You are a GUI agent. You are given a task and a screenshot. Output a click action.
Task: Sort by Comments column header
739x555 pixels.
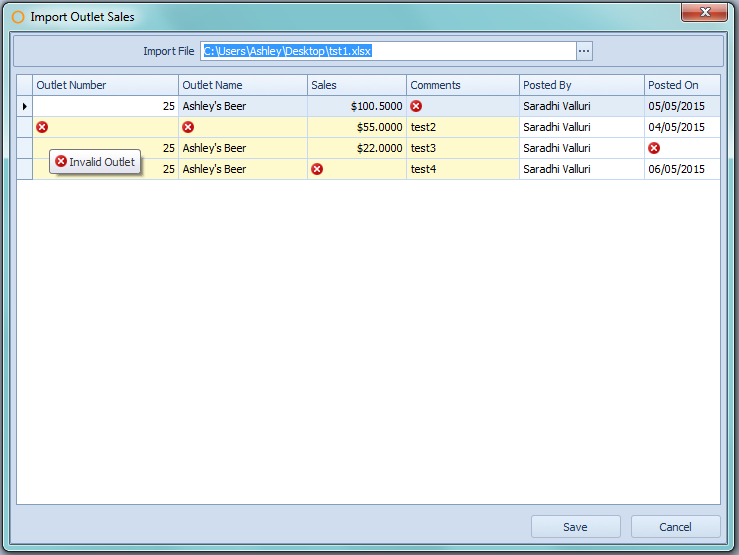pyautogui.click(x=462, y=85)
